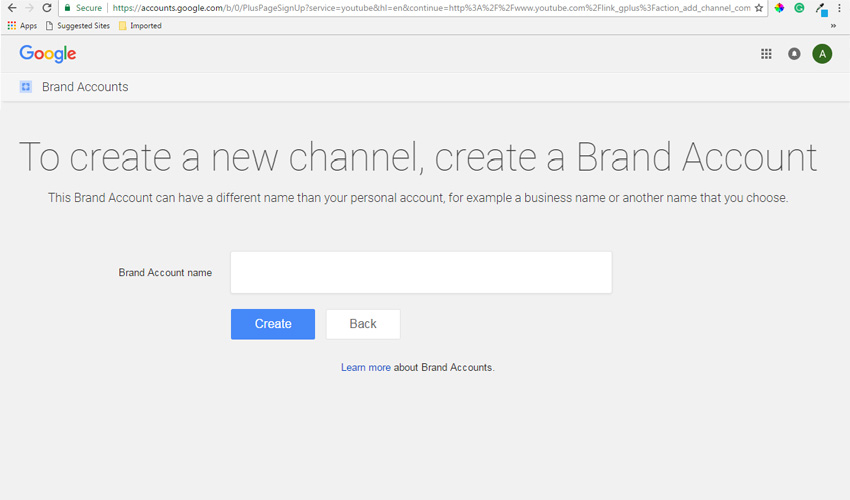Open the Google apps grid
This screenshot has height=500, width=850.
(766, 54)
